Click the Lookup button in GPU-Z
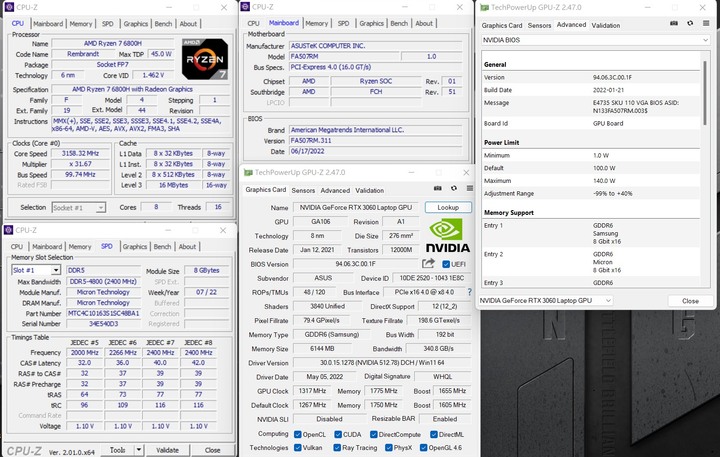The height and width of the screenshot is (457, 720). 448,208
